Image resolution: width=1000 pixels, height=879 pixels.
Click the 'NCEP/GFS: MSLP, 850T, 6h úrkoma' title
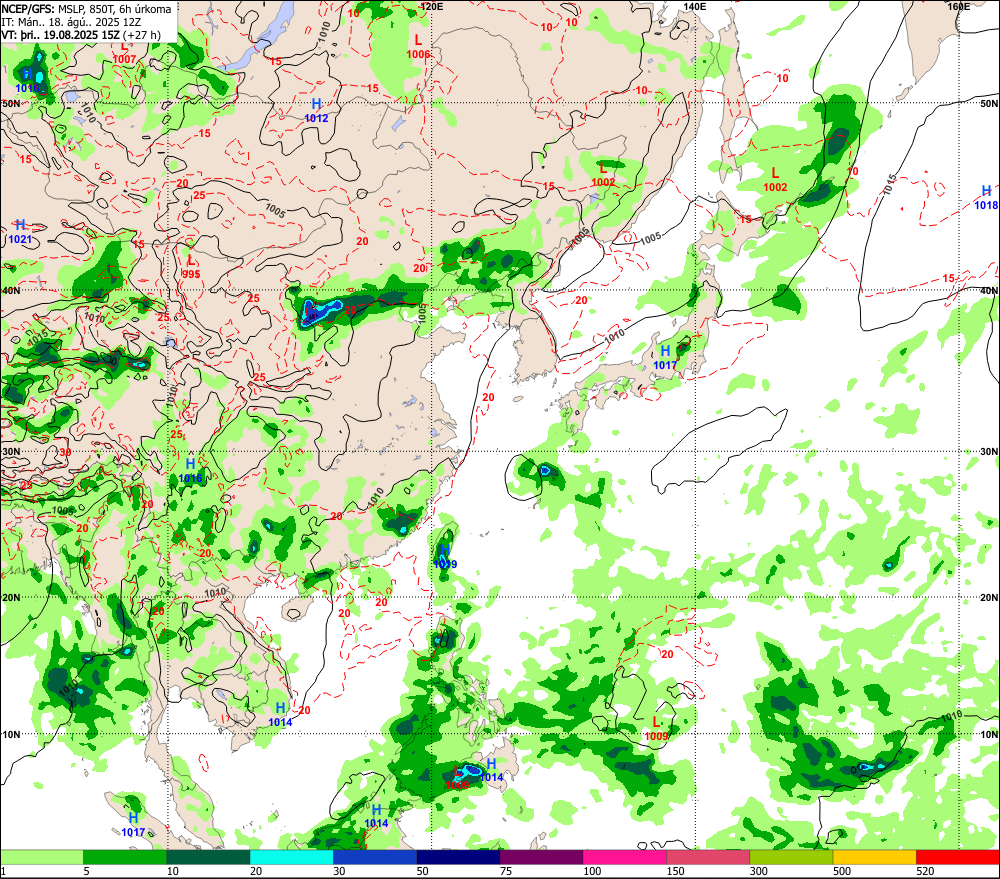(87, 9)
